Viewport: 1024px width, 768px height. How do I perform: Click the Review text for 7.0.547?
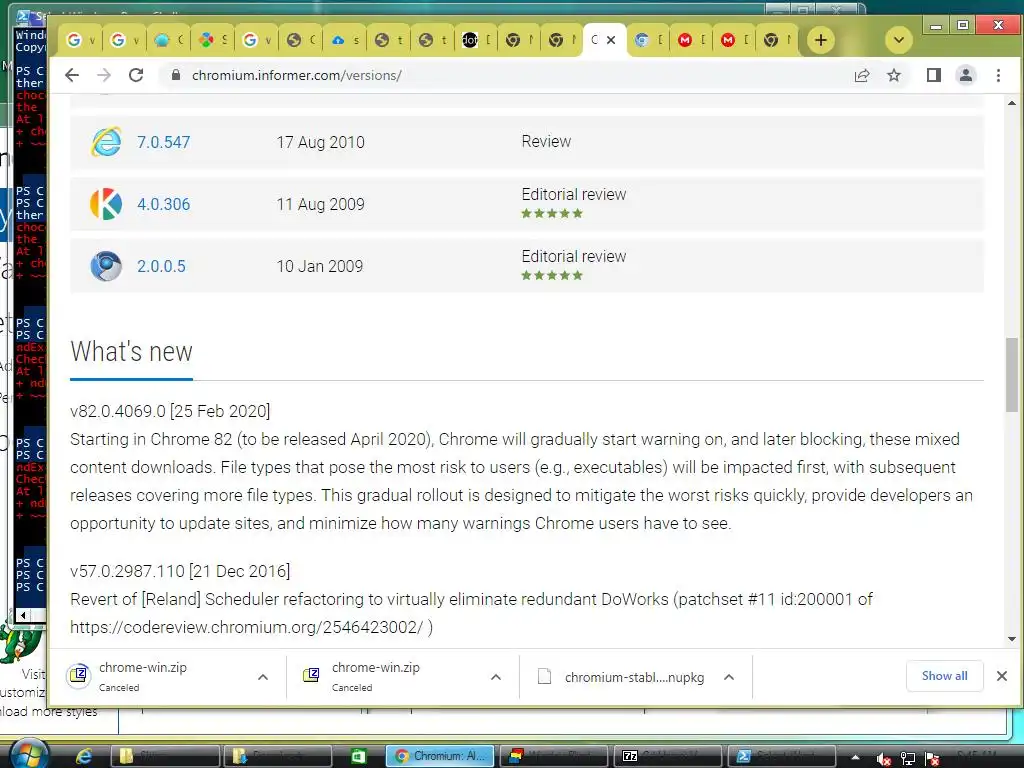click(x=546, y=142)
